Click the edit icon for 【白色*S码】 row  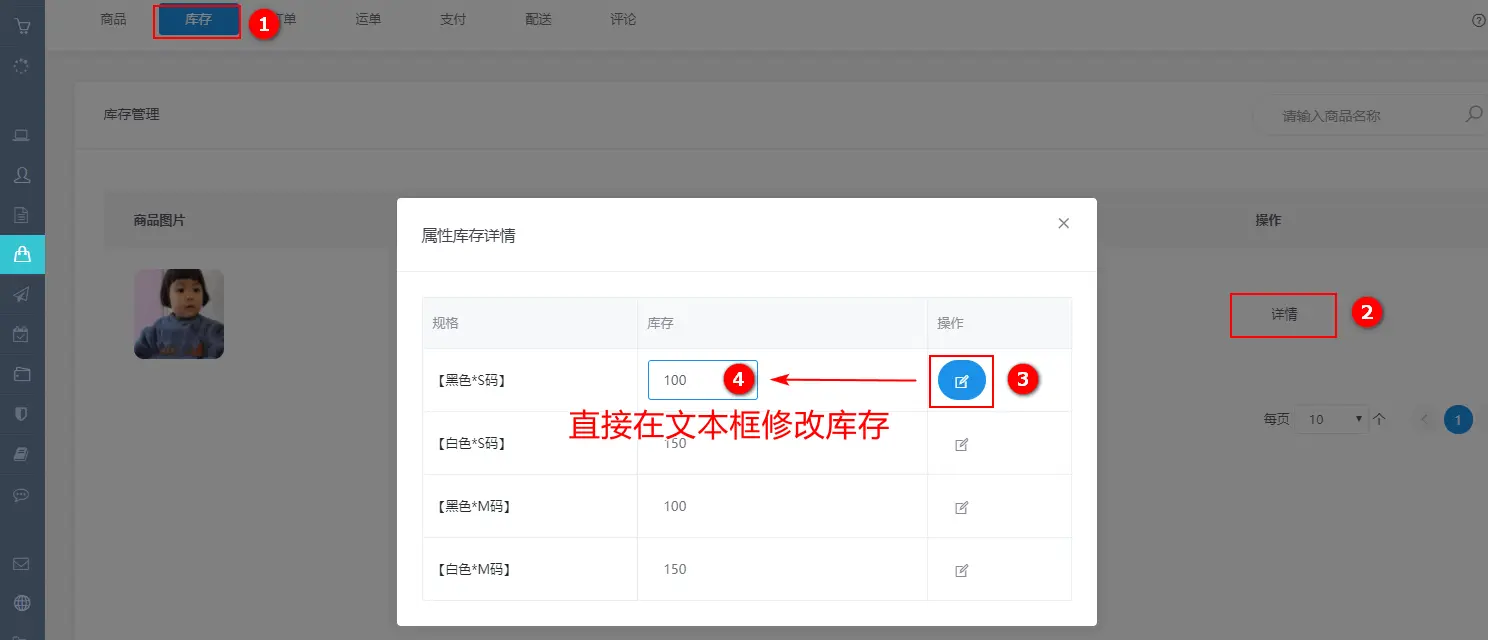point(961,444)
